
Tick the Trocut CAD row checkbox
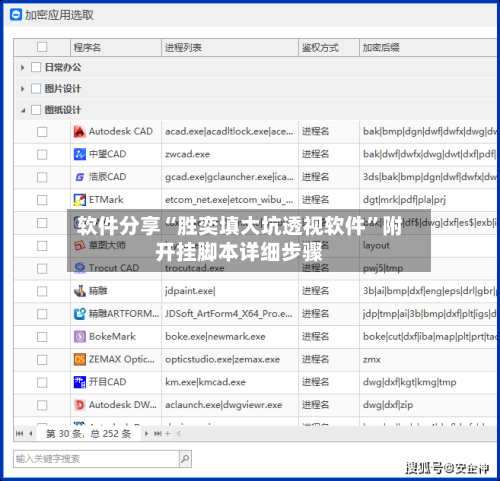[42, 268]
